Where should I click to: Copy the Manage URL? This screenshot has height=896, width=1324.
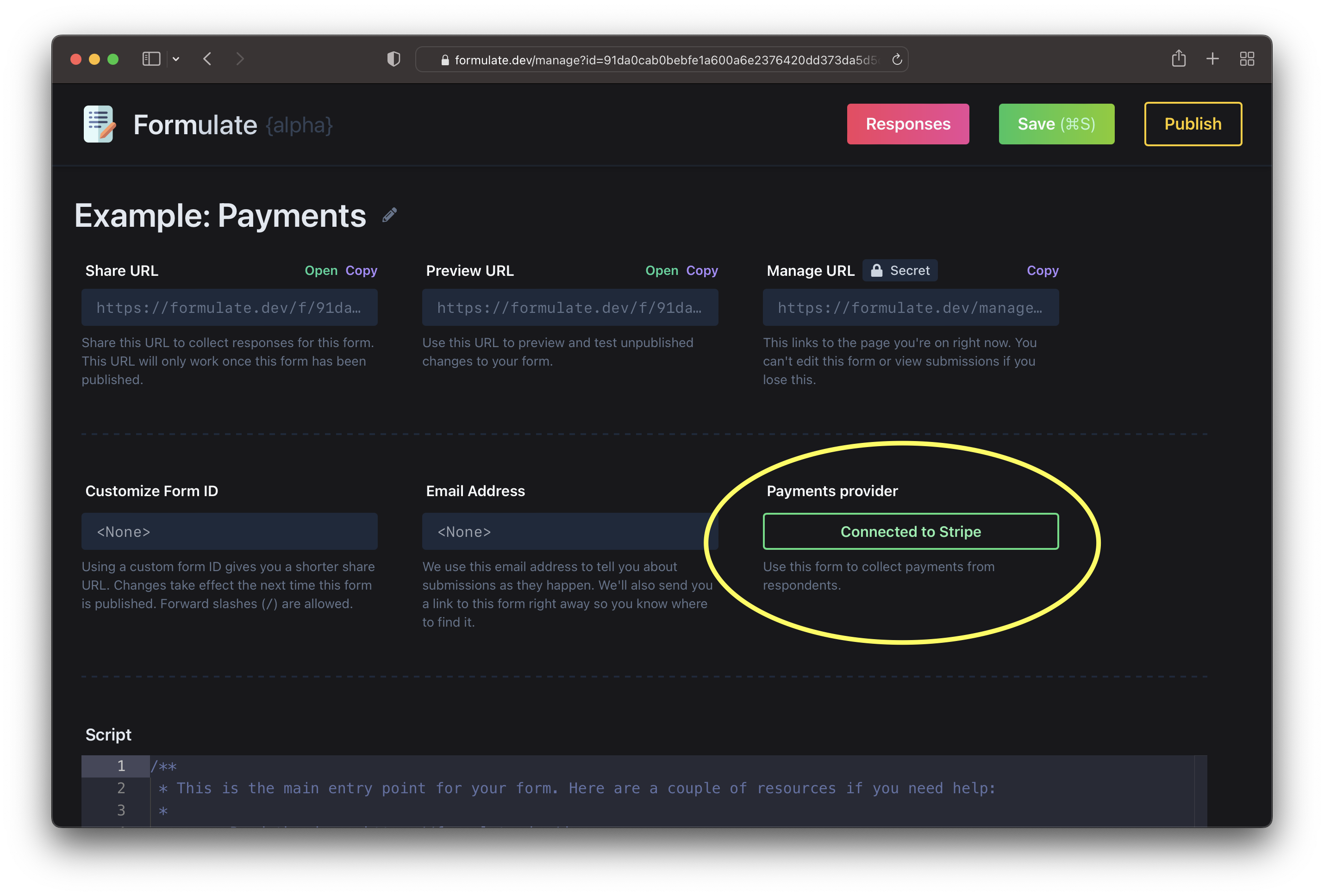(1042, 271)
